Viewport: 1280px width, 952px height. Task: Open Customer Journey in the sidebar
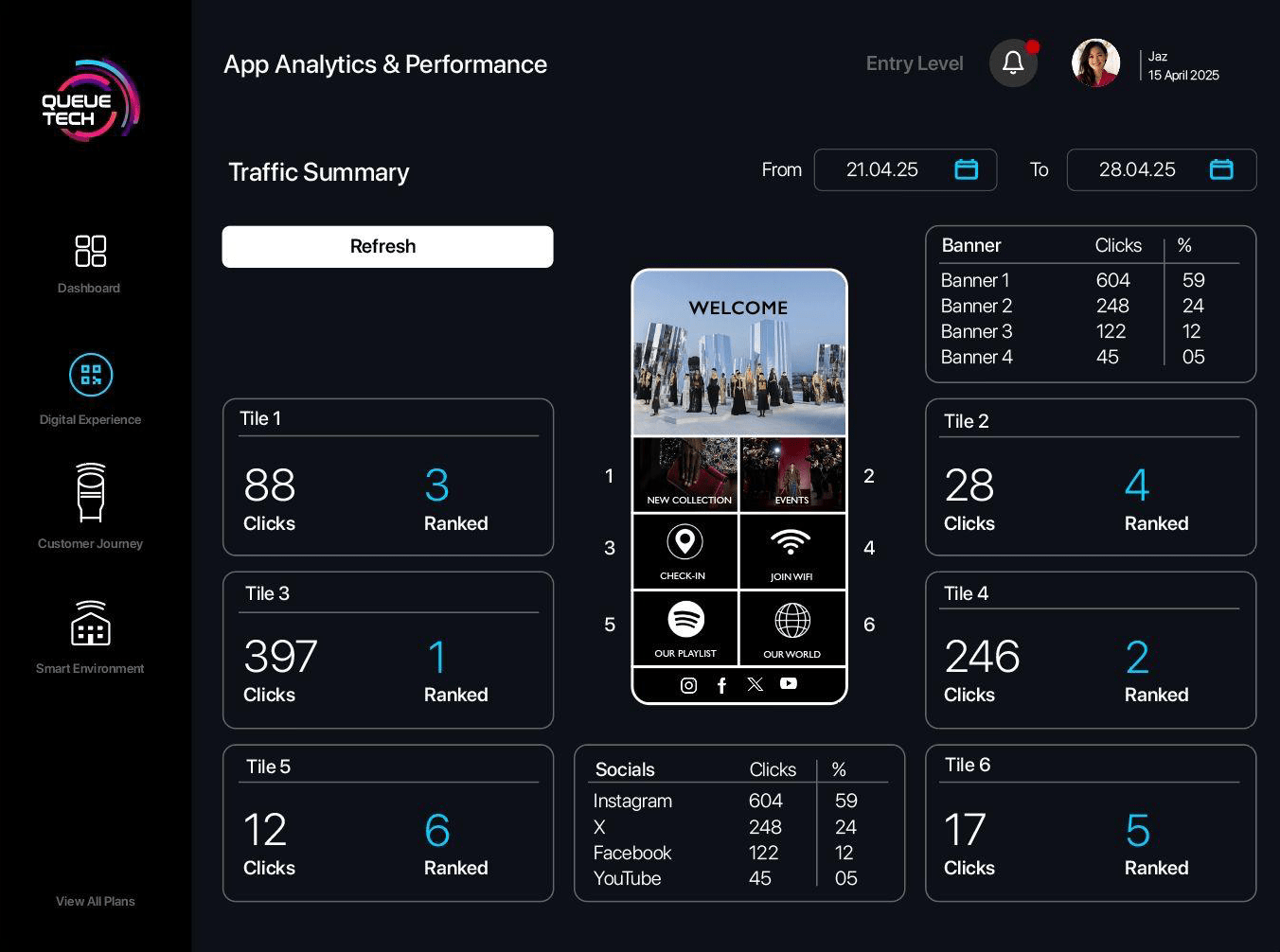pyautogui.click(x=91, y=493)
